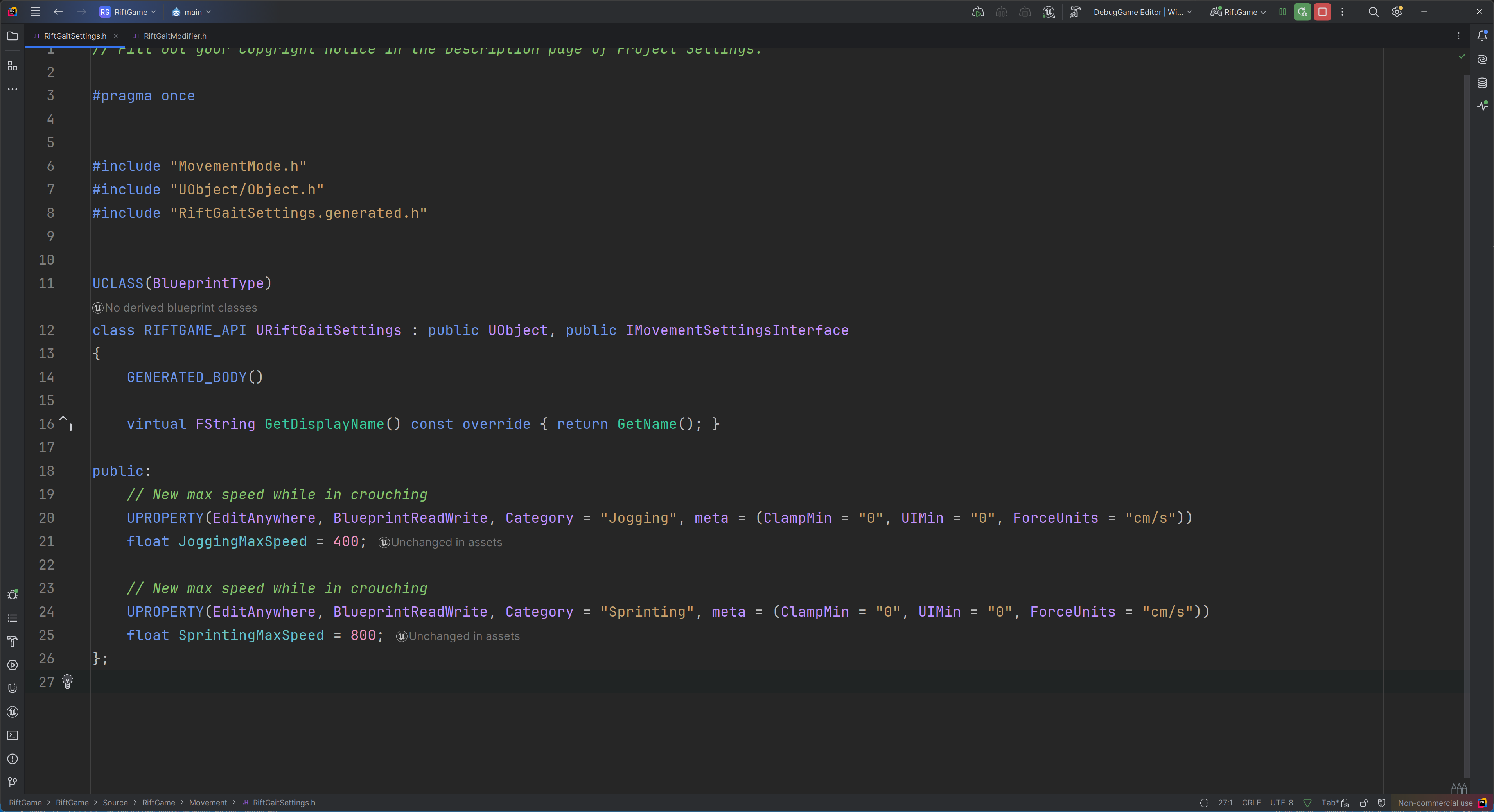Change the CRLF line separator

click(x=1251, y=803)
